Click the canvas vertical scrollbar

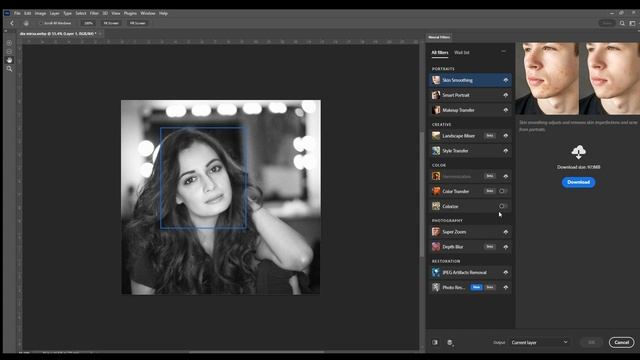click(422, 195)
